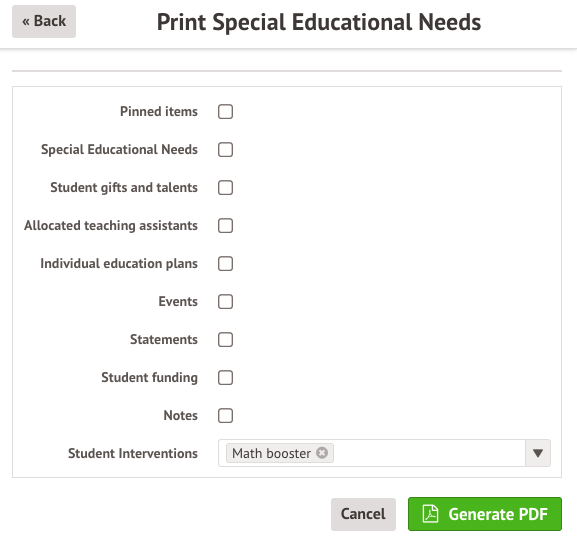Go back using the Back button
The width and height of the screenshot is (577, 538).
point(44,21)
